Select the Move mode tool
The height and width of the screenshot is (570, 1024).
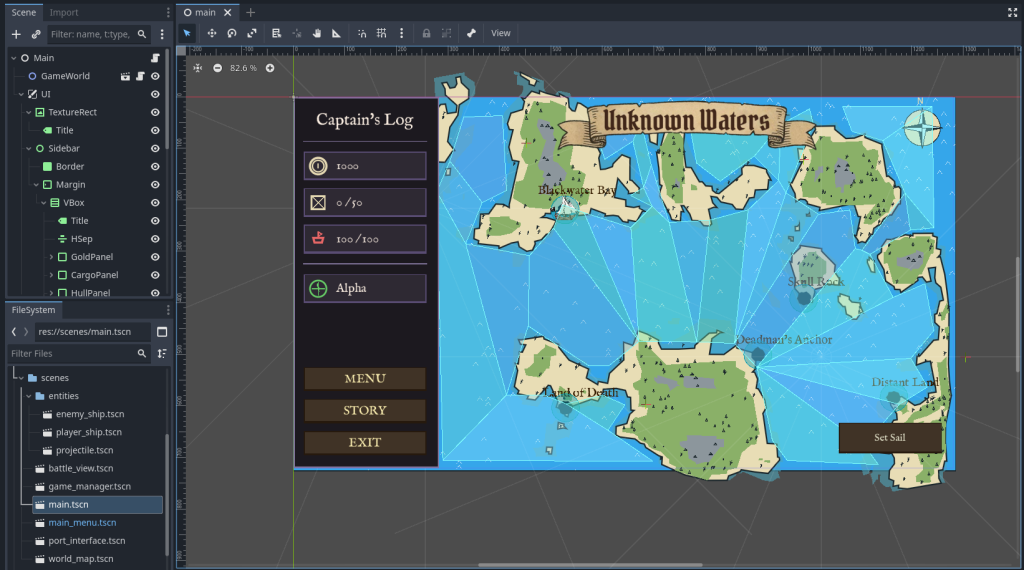tap(212, 33)
